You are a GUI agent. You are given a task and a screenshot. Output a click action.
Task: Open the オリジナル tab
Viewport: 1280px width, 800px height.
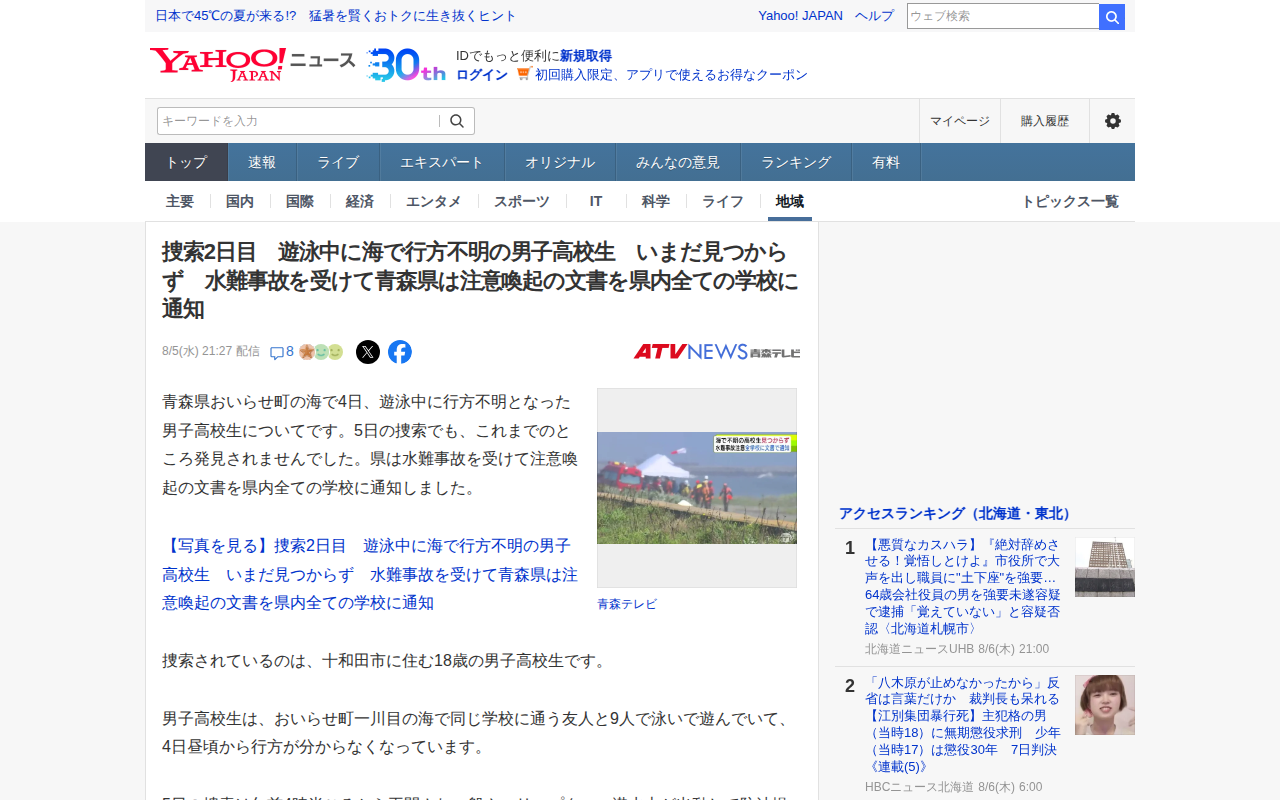click(x=560, y=162)
